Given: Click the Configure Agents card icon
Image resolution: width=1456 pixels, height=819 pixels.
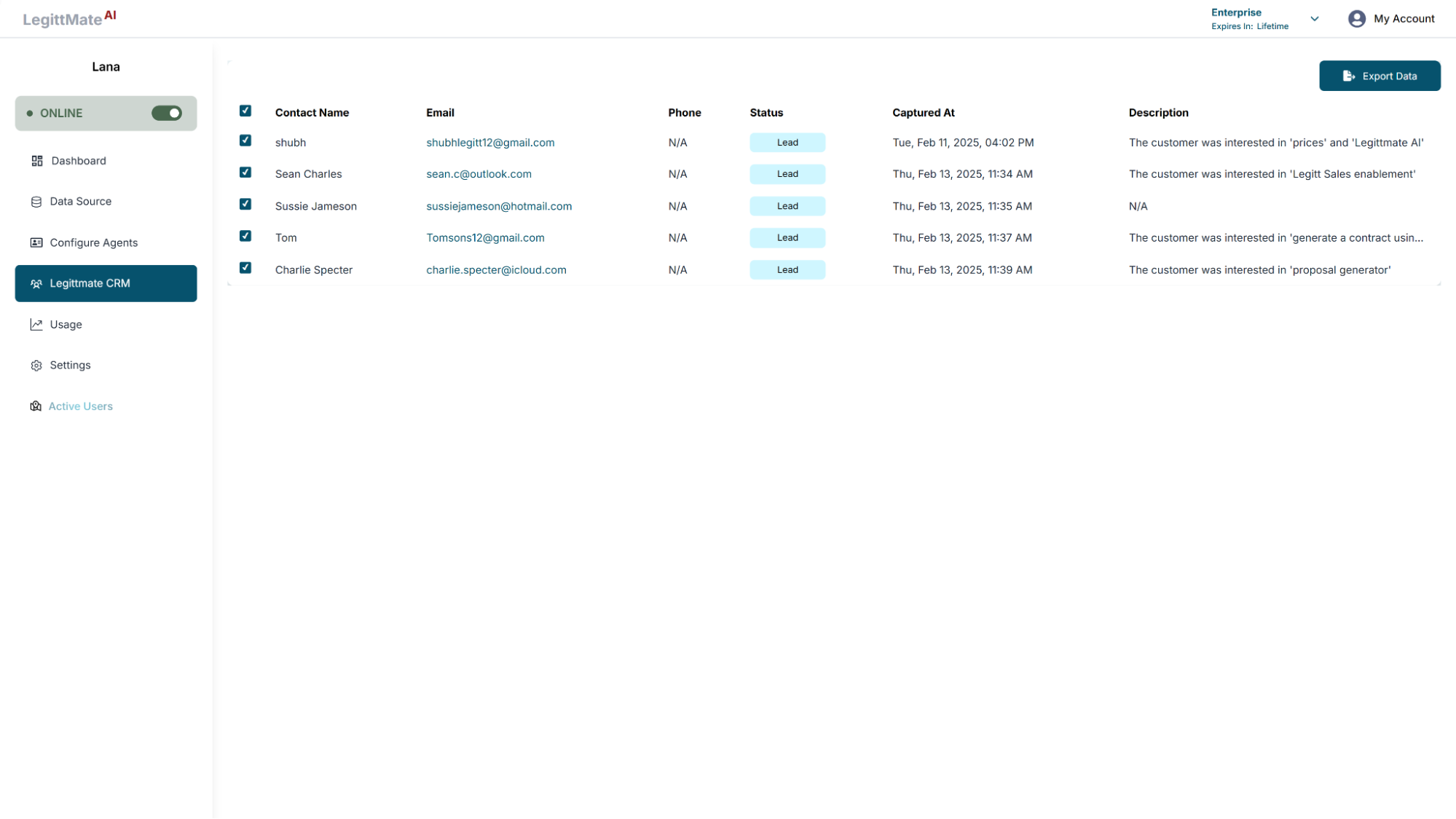Looking at the screenshot, I should click(x=36, y=242).
